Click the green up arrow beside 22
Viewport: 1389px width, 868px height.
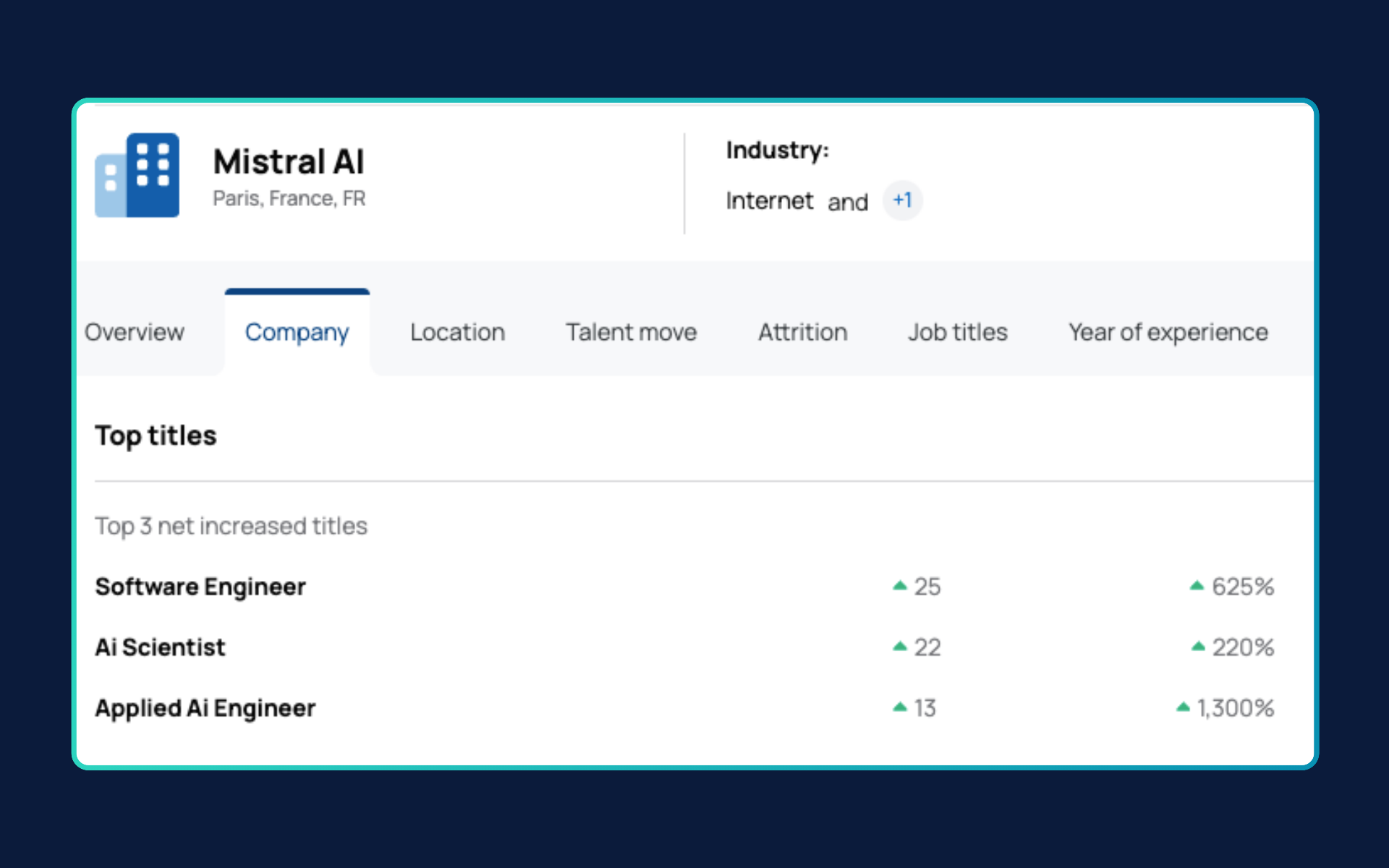point(900,647)
